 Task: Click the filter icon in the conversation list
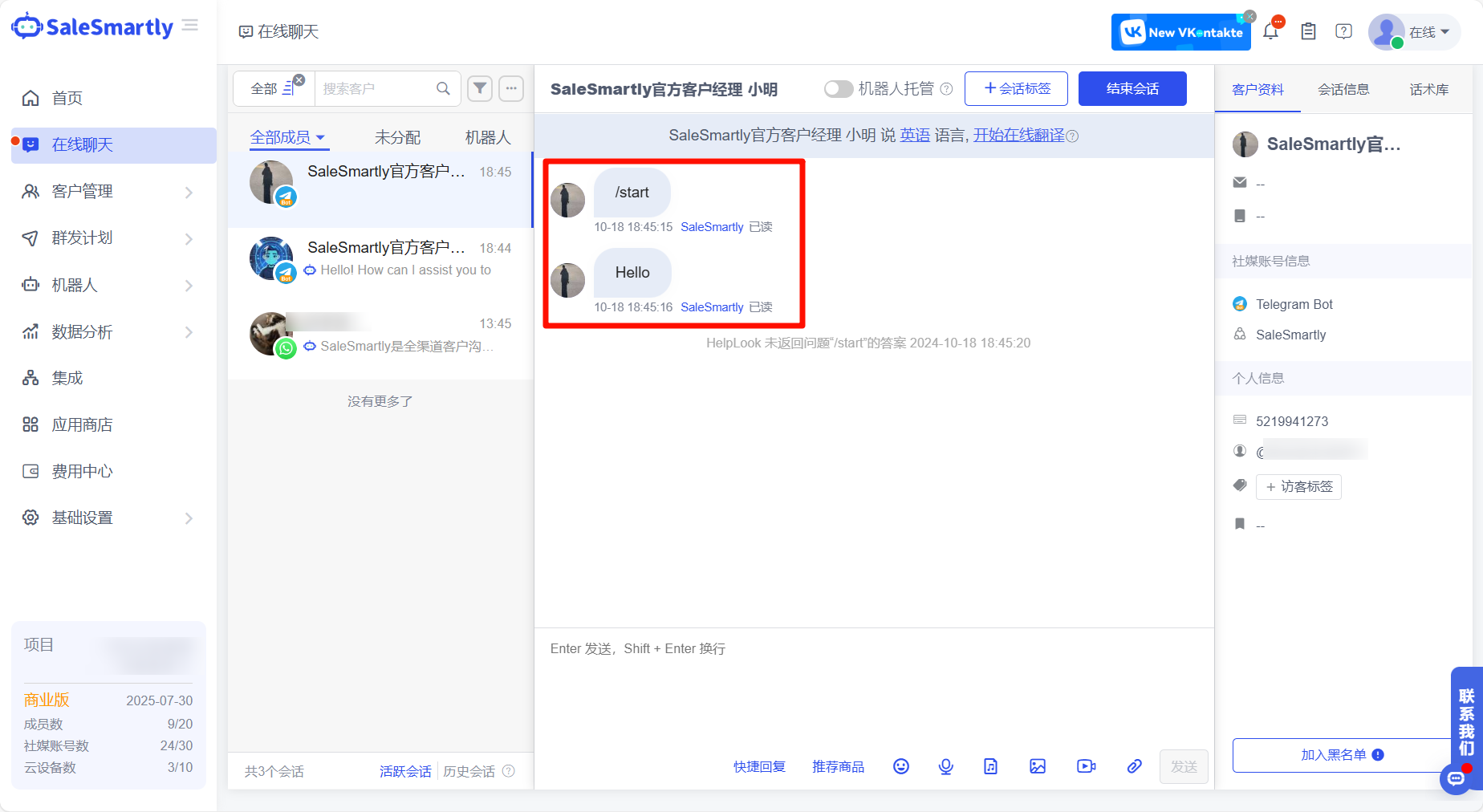point(479,88)
